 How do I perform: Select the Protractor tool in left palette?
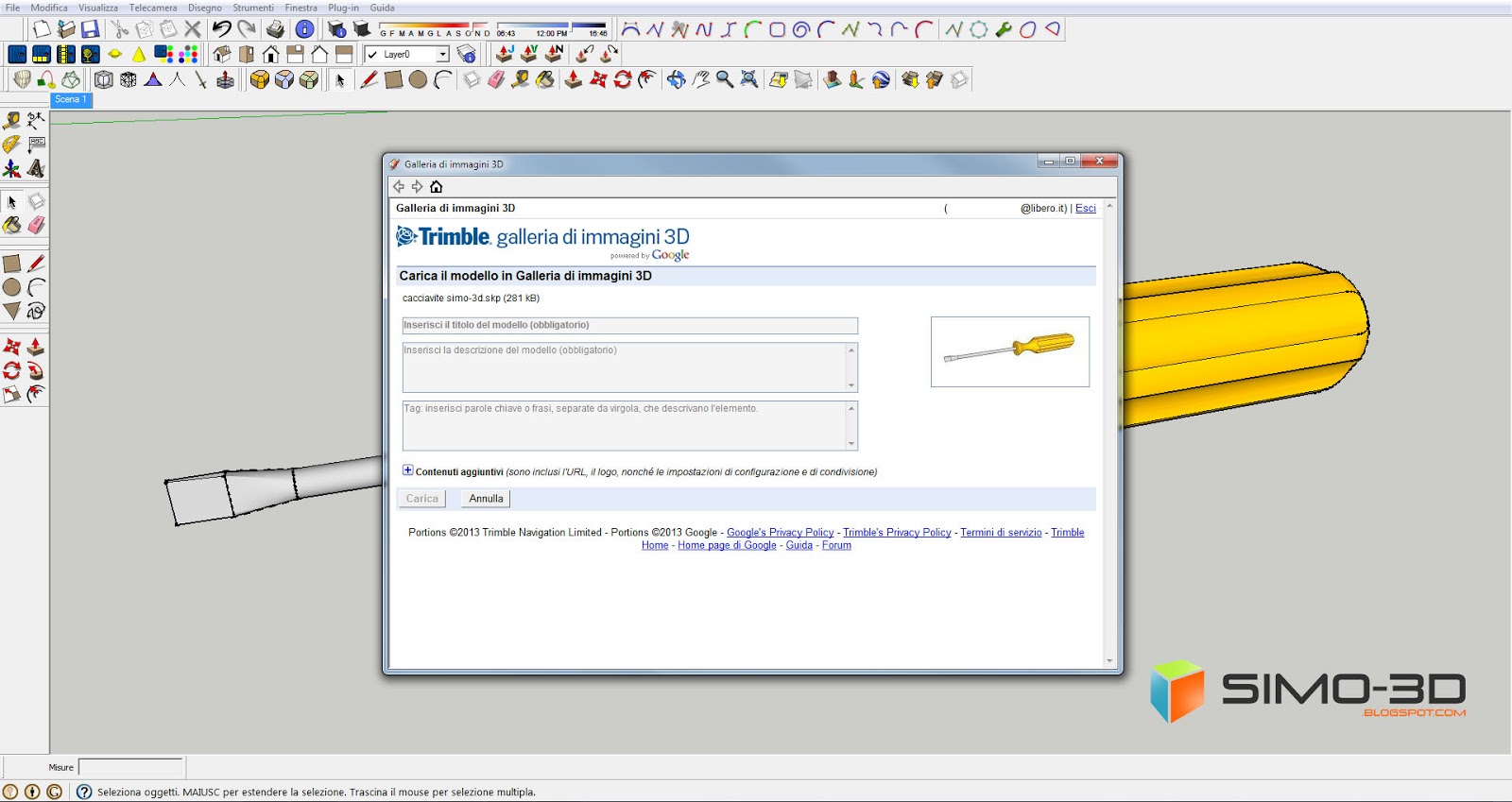[x=12, y=145]
